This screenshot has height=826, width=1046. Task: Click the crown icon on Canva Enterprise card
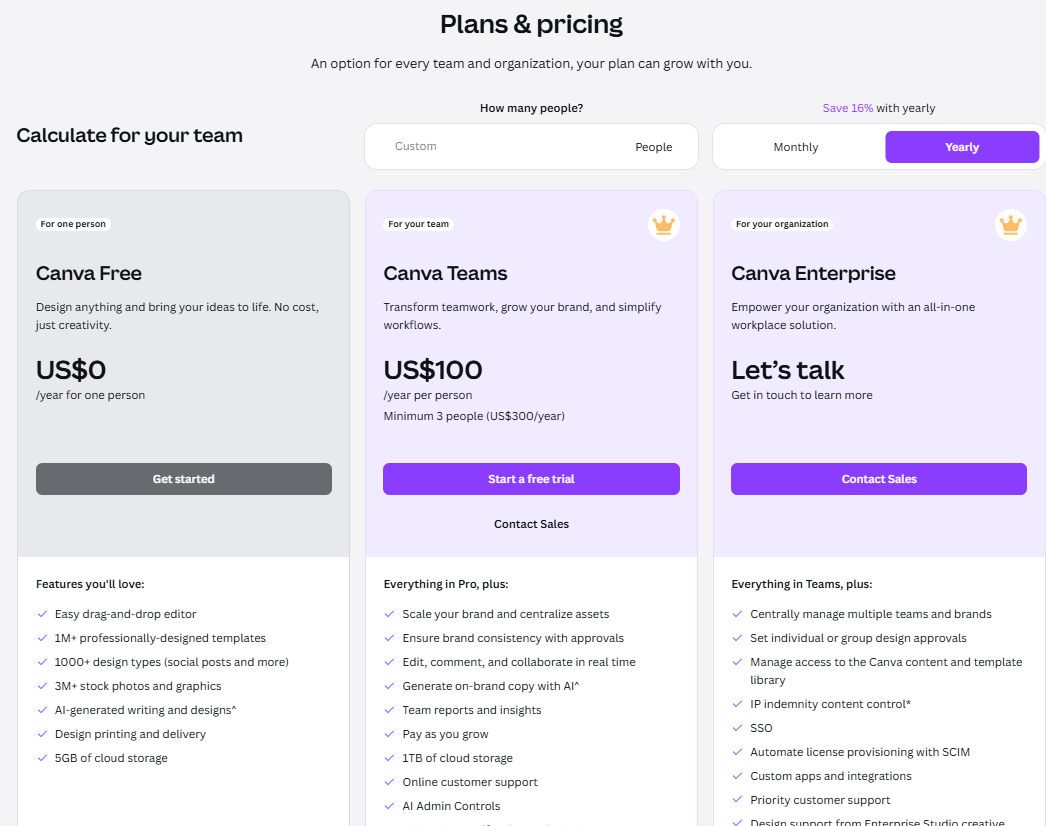1011,224
